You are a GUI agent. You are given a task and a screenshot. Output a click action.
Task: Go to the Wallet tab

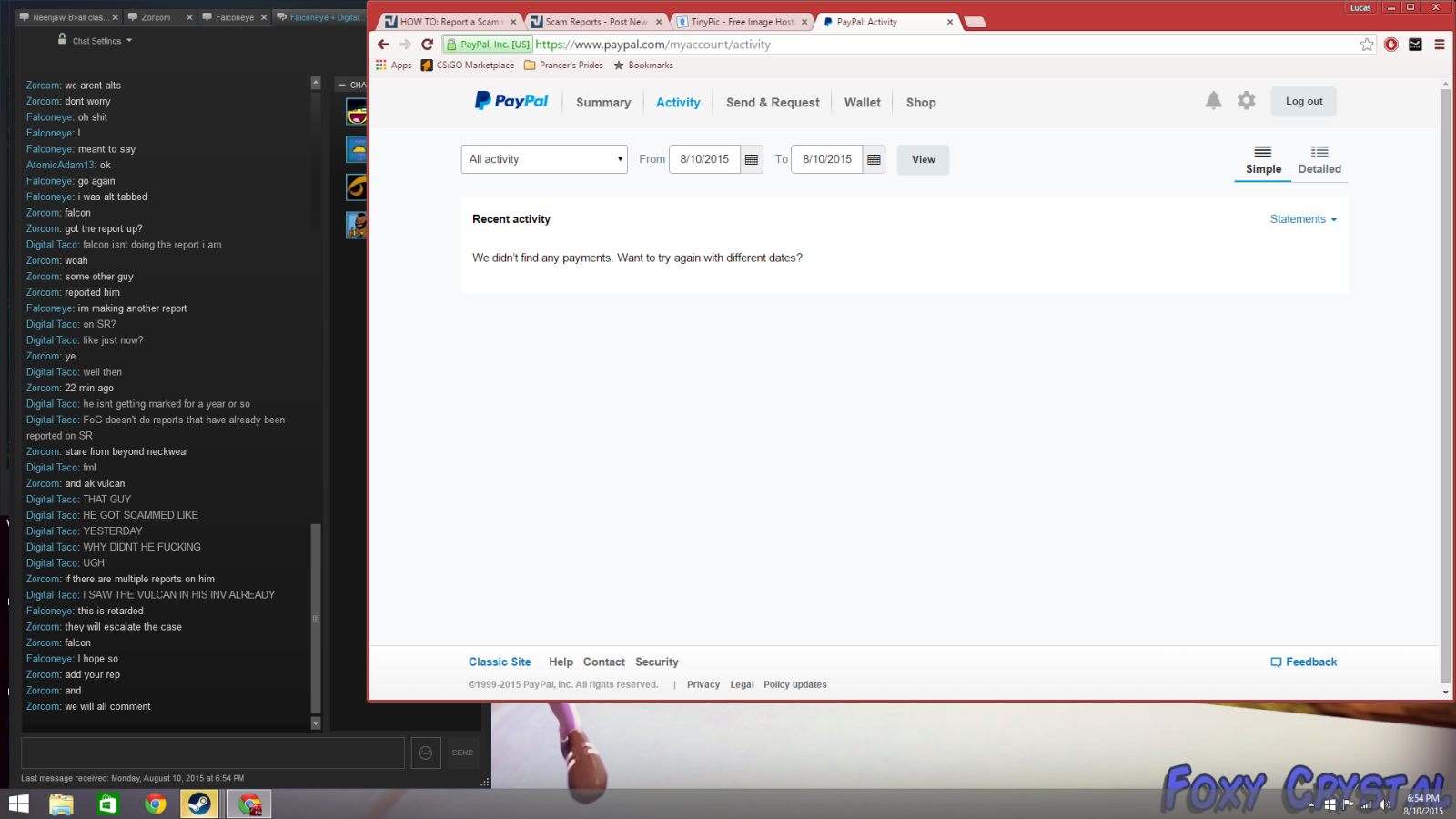tap(862, 103)
